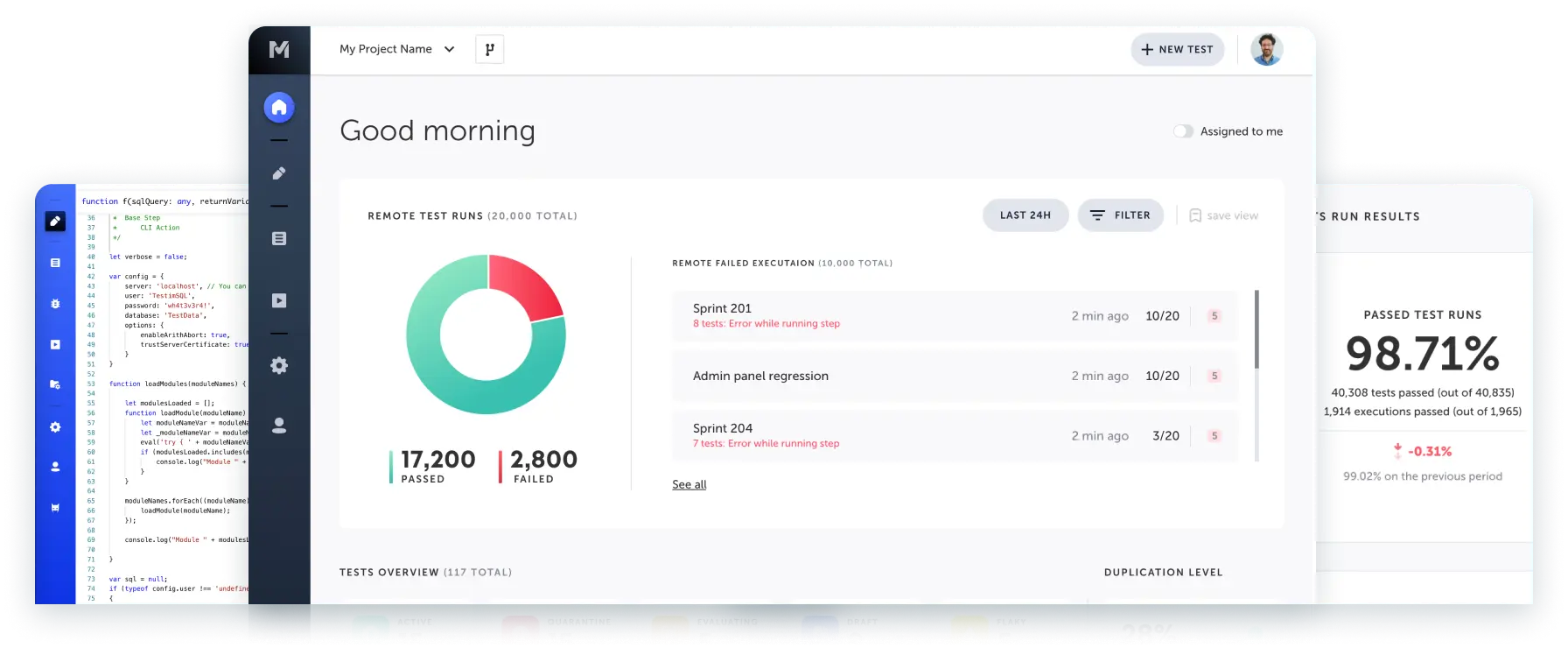Click the user profile icon in dark sidebar
This screenshot has width=1568, height=648.
[279, 426]
